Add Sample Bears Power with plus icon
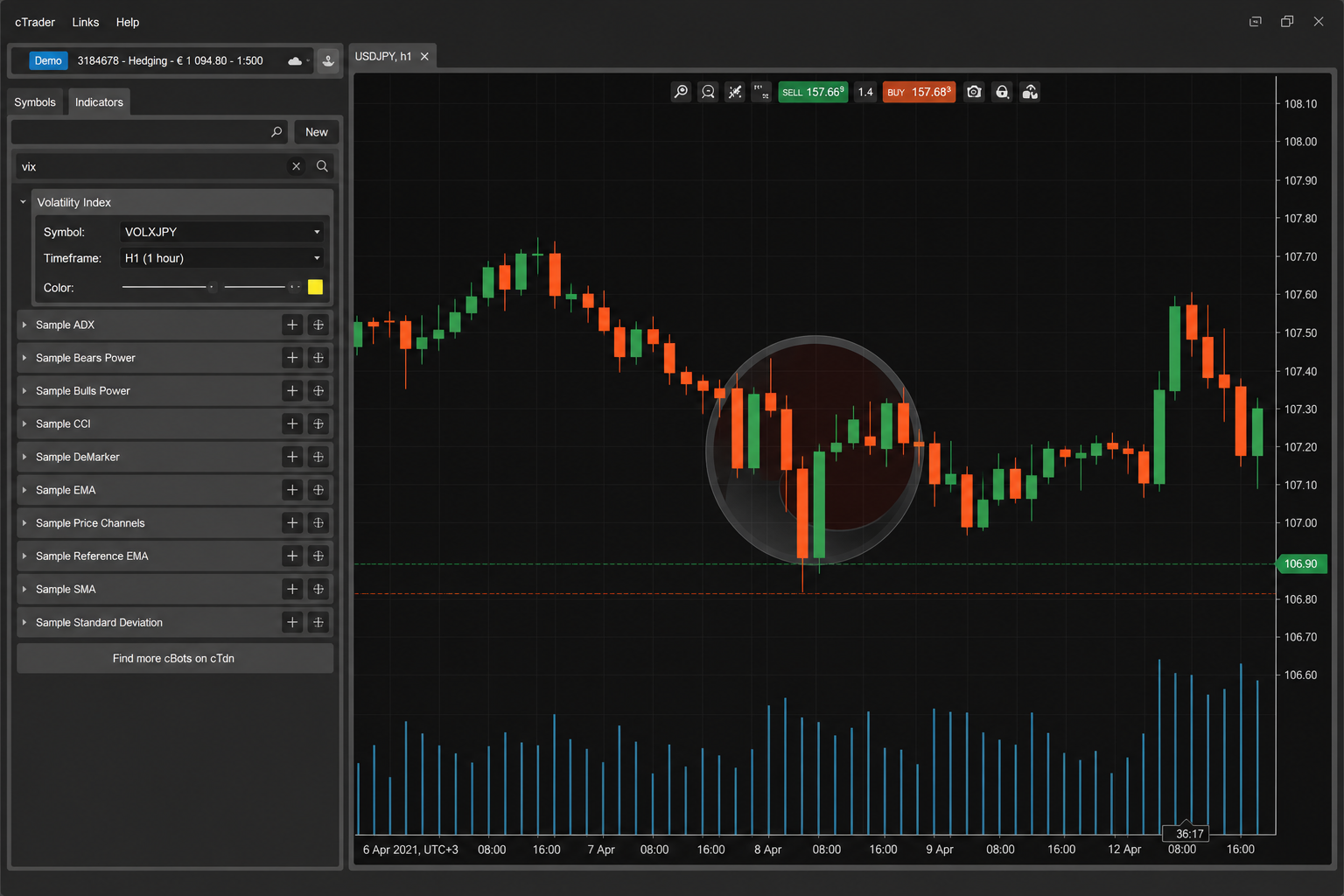Image resolution: width=1344 pixels, height=896 pixels. click(292, 358)
